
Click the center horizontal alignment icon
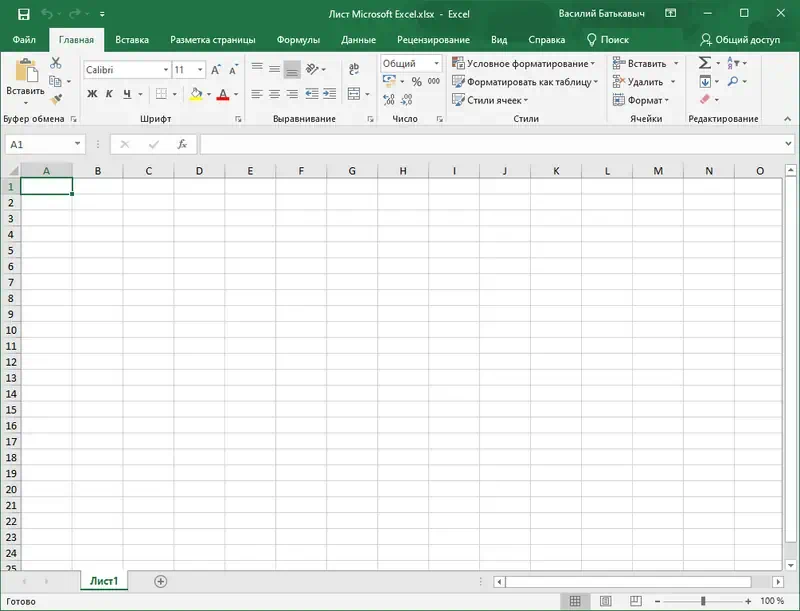(x=274, y=94)
